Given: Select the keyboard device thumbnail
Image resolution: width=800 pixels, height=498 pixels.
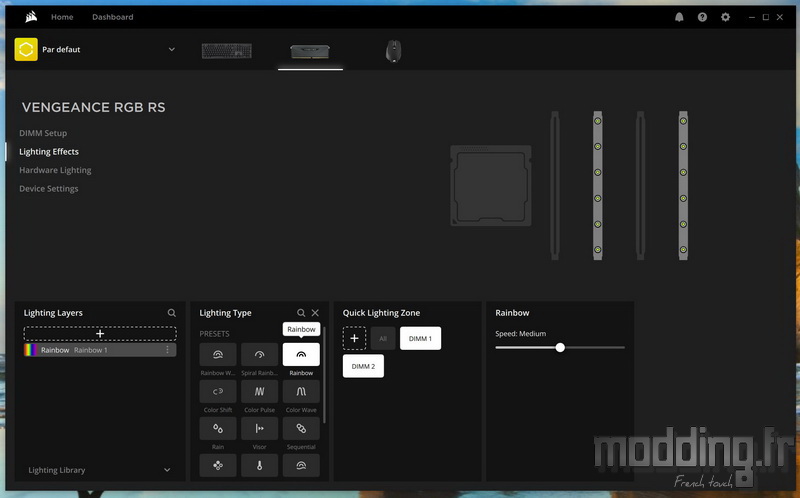Looking at the screenshot, I should tap(227, 51).
